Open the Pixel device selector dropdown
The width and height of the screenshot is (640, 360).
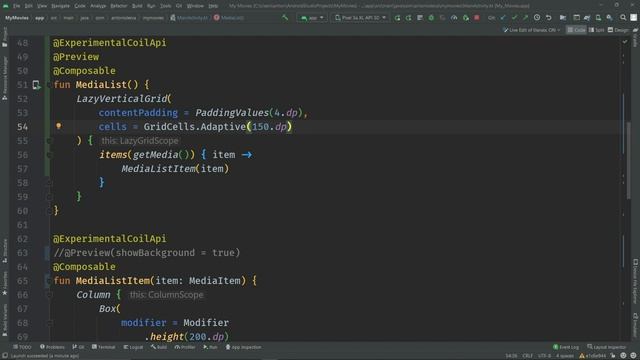(x=360, y=18)
